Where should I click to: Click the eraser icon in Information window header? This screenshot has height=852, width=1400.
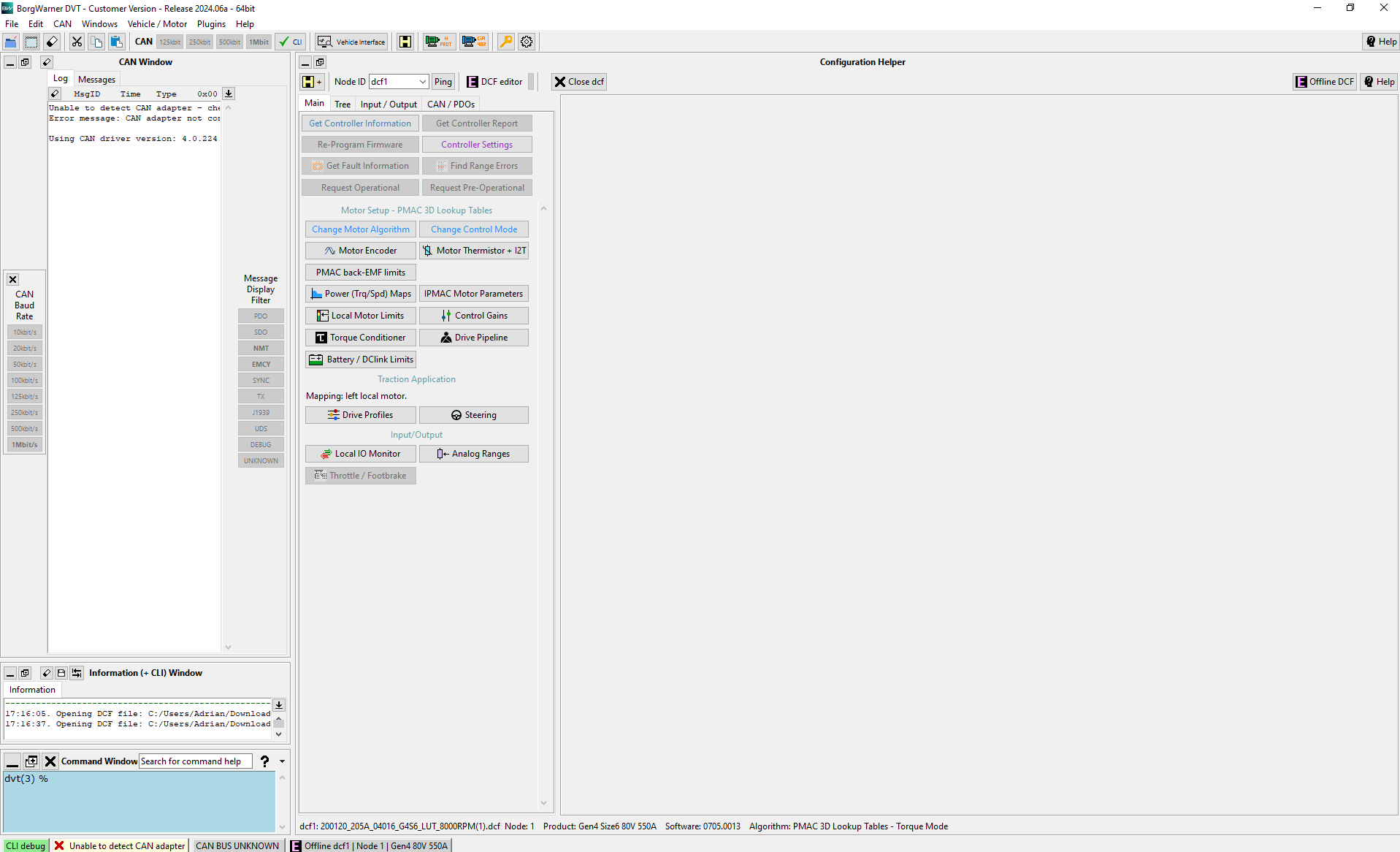(46, 673)
